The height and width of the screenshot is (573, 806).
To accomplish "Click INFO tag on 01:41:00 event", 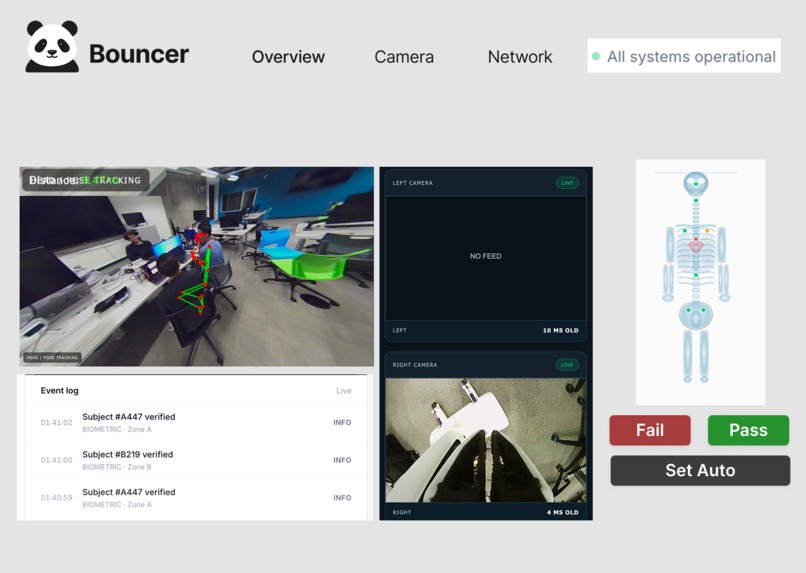I will [x=342, y=460].
